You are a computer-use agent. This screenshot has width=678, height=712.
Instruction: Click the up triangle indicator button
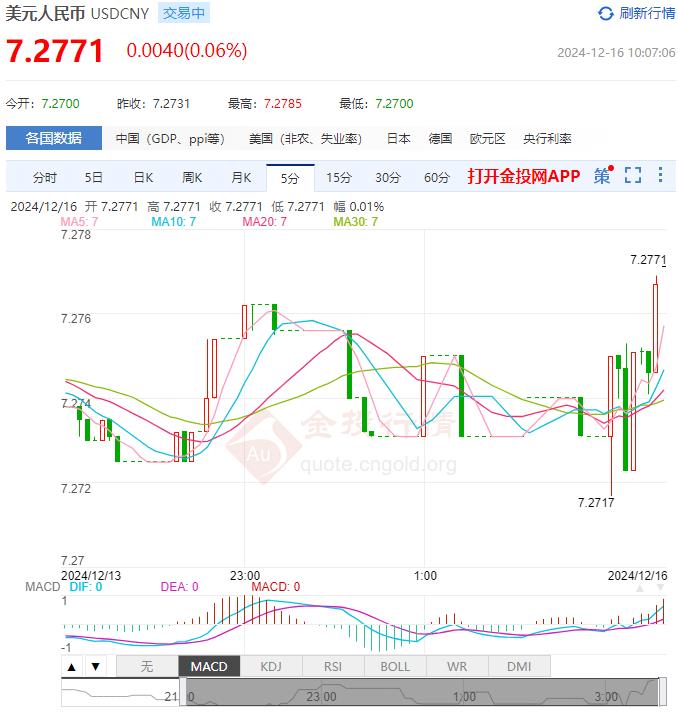point(72,667)
